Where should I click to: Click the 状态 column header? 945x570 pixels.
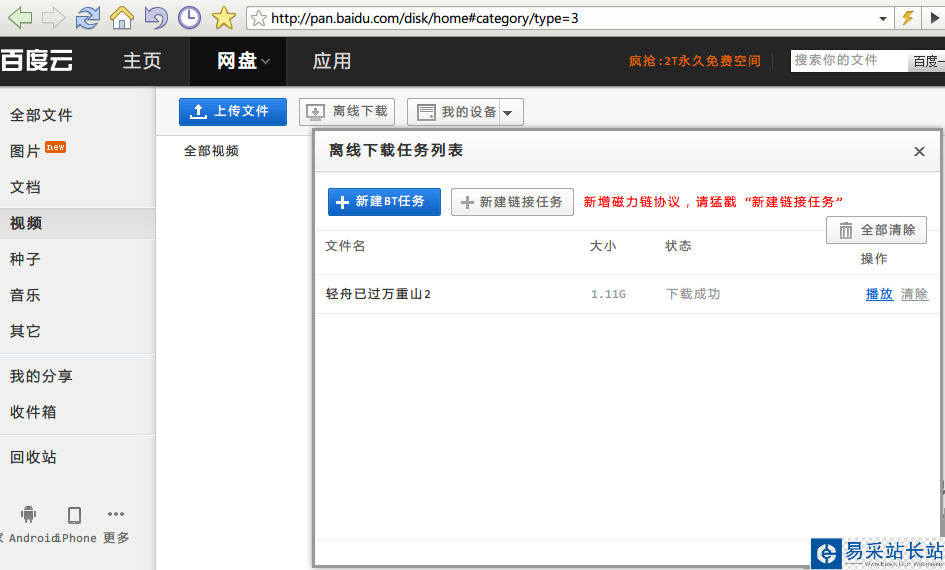678,246
